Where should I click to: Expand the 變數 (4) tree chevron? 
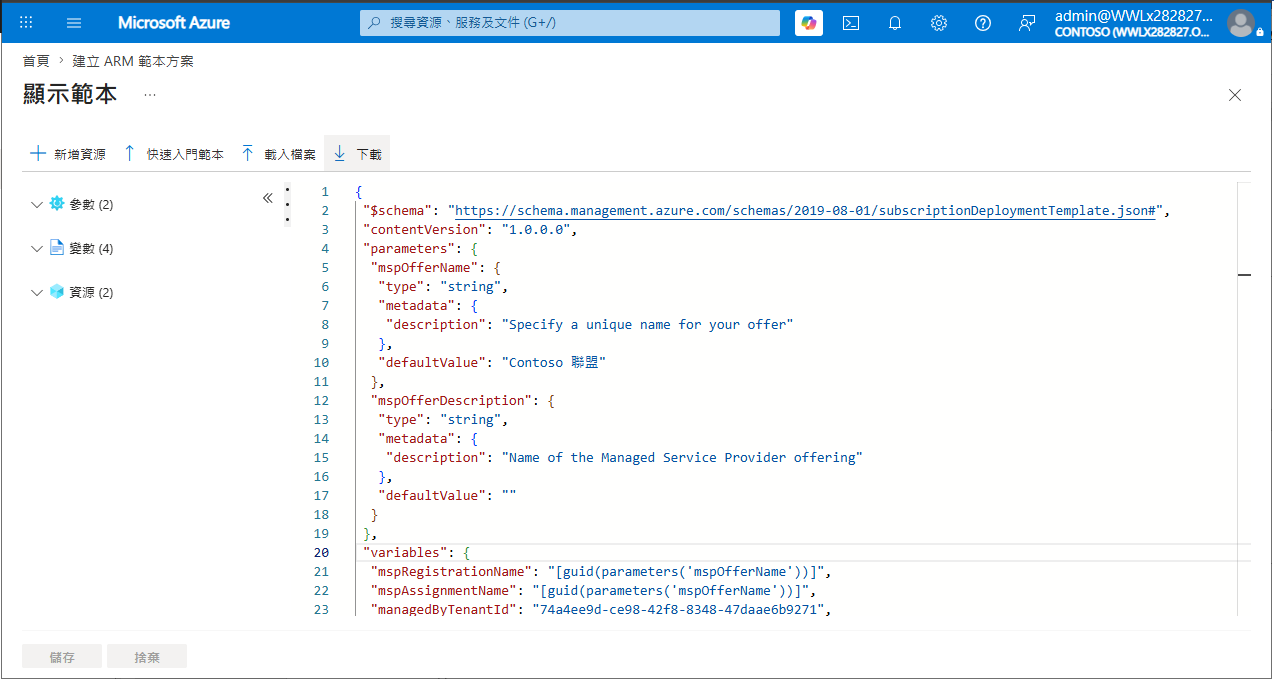tap(37, 249)
